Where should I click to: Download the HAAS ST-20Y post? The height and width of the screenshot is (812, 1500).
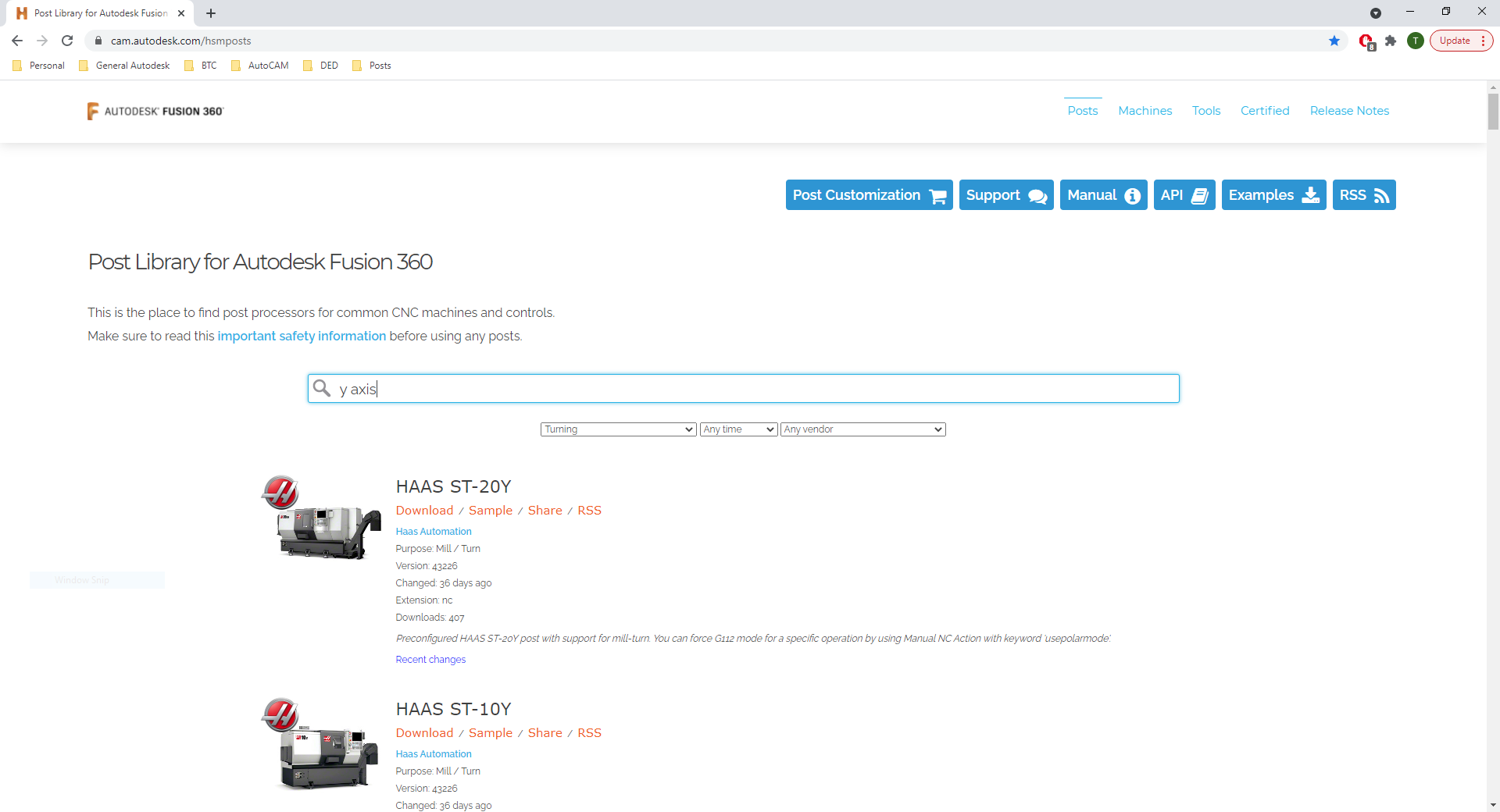click(x=424, y=510)
